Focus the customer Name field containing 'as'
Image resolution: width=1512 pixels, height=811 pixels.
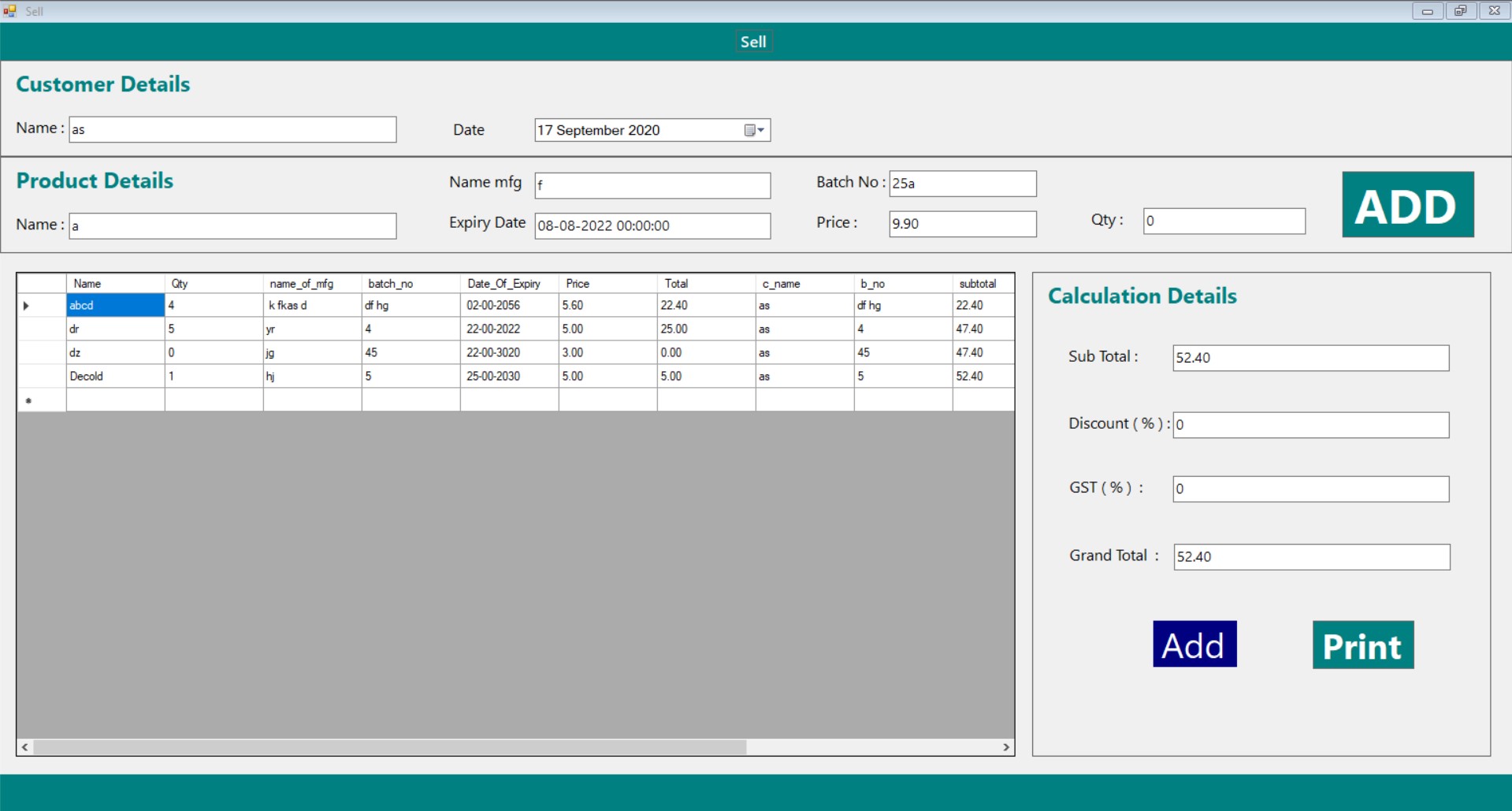click(x=232, y=129)
